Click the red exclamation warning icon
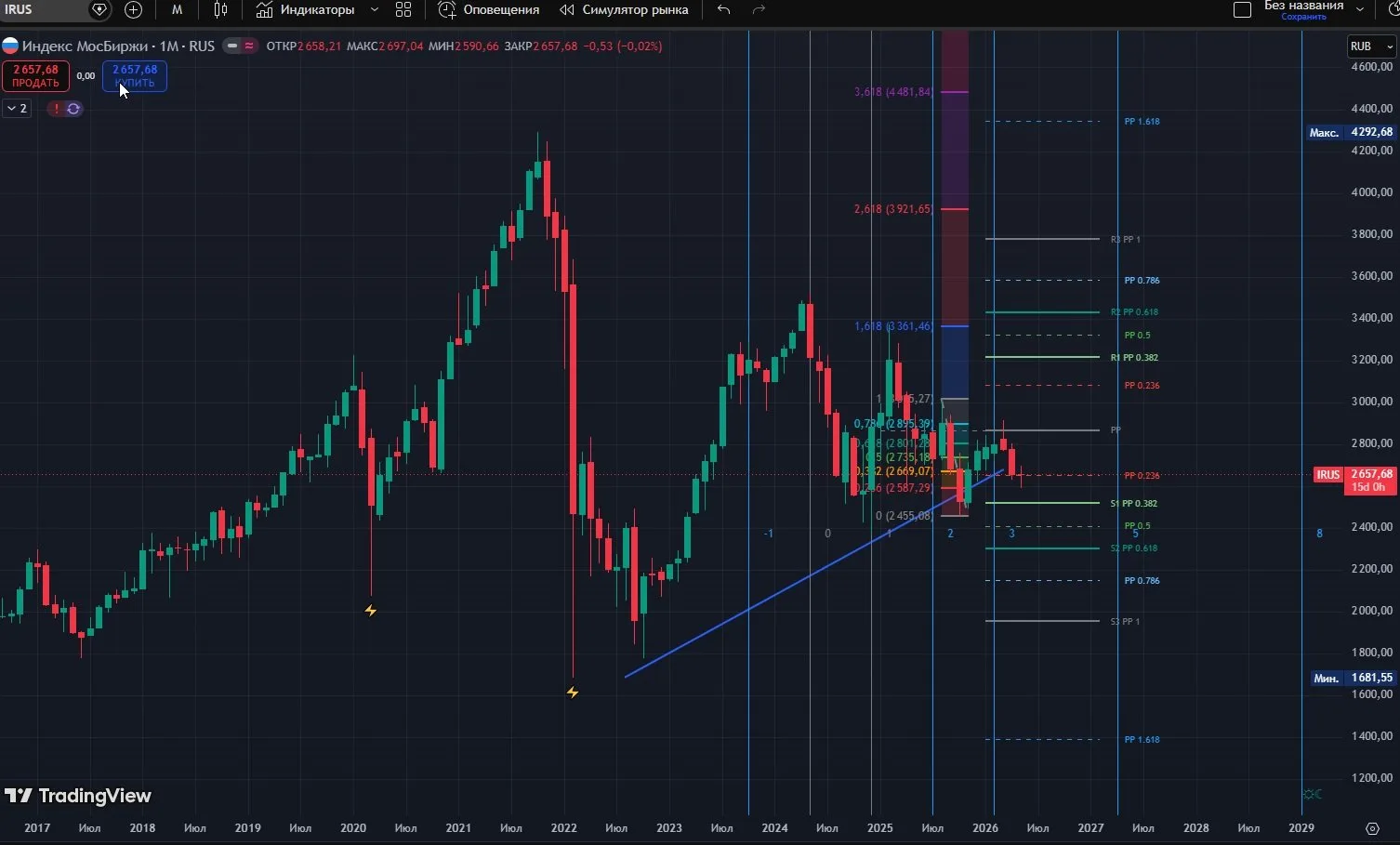The width and height of the screenshot is (1400, 845). coord(56,109)
